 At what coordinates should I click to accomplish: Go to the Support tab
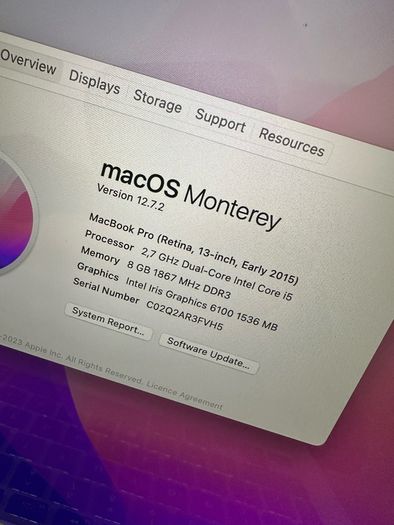221,121
